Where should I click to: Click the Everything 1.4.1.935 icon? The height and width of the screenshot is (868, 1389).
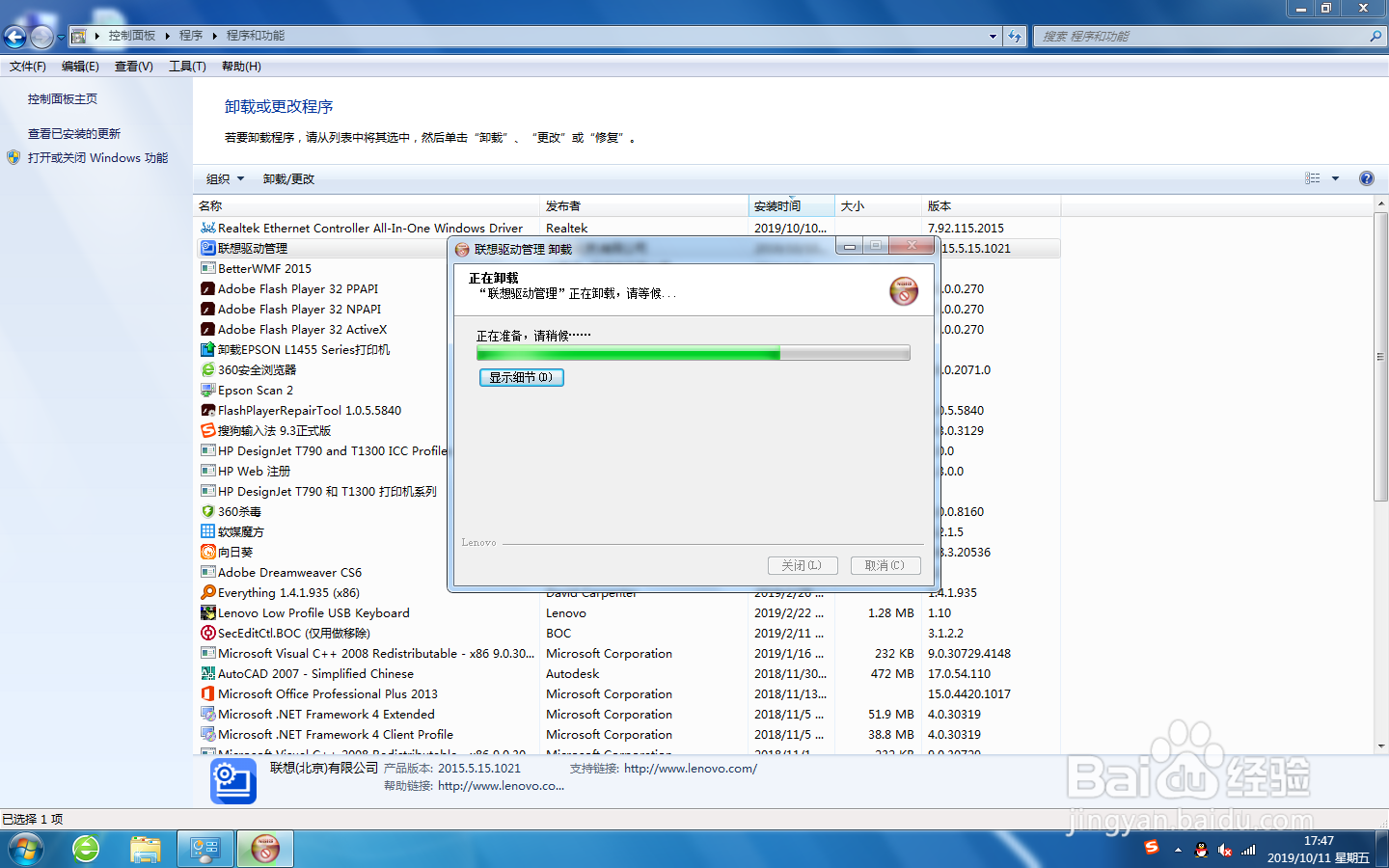tap(208, 592)
